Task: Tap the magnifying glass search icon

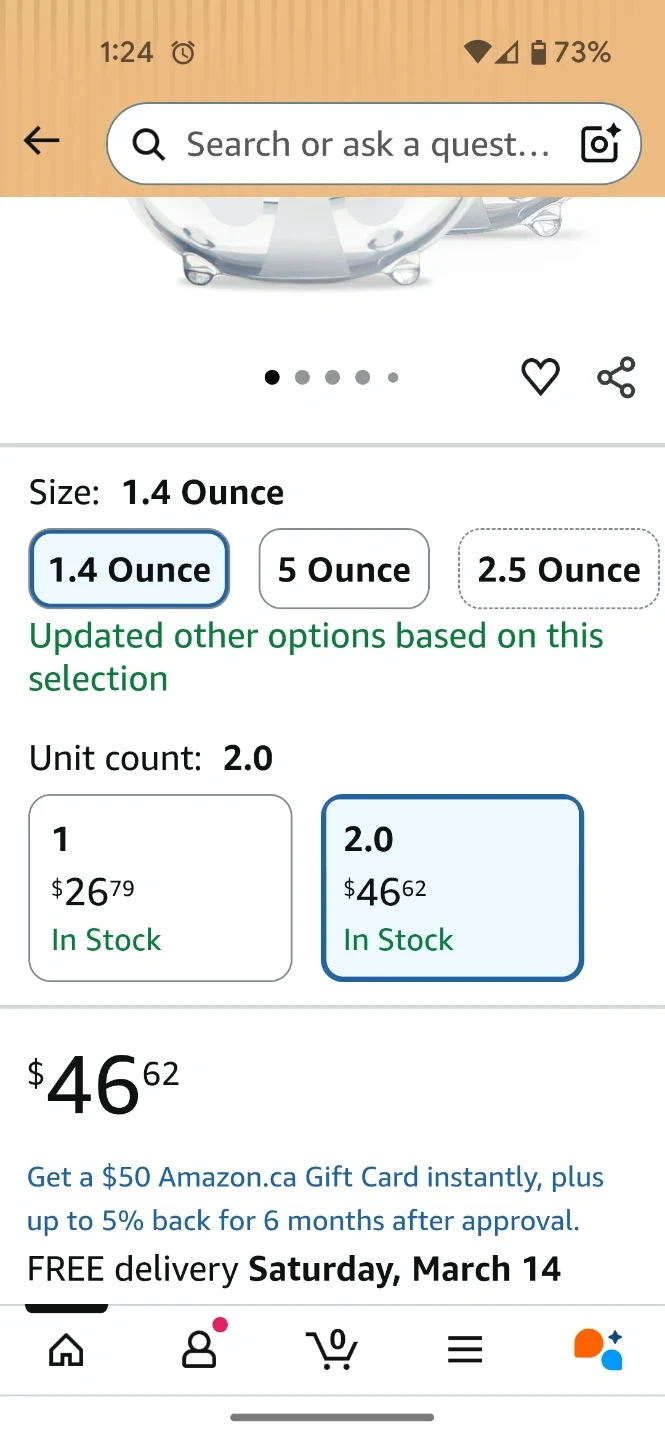Action: click(x=149, y=145)
